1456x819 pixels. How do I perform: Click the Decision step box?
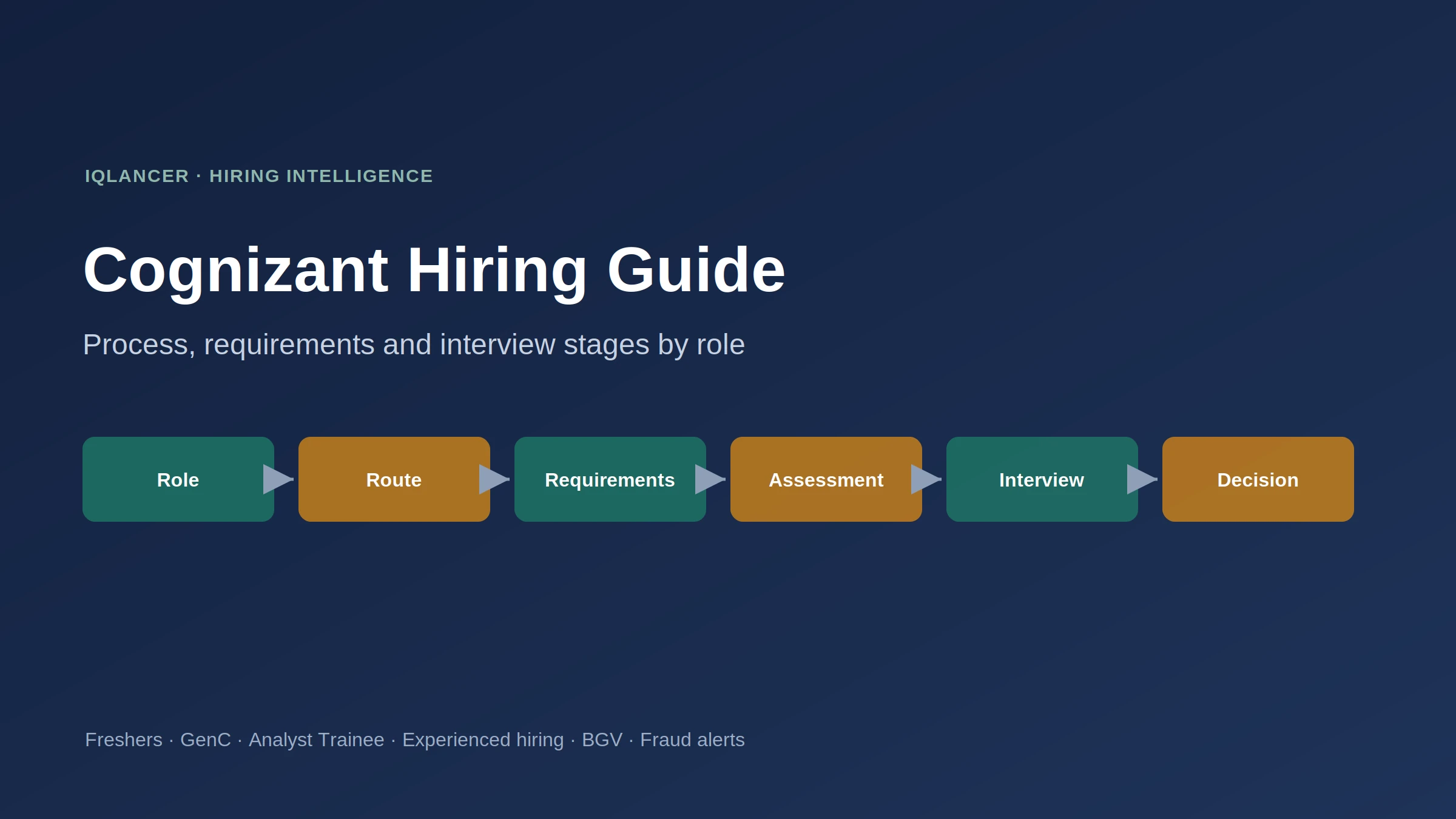pos(1258,479)
